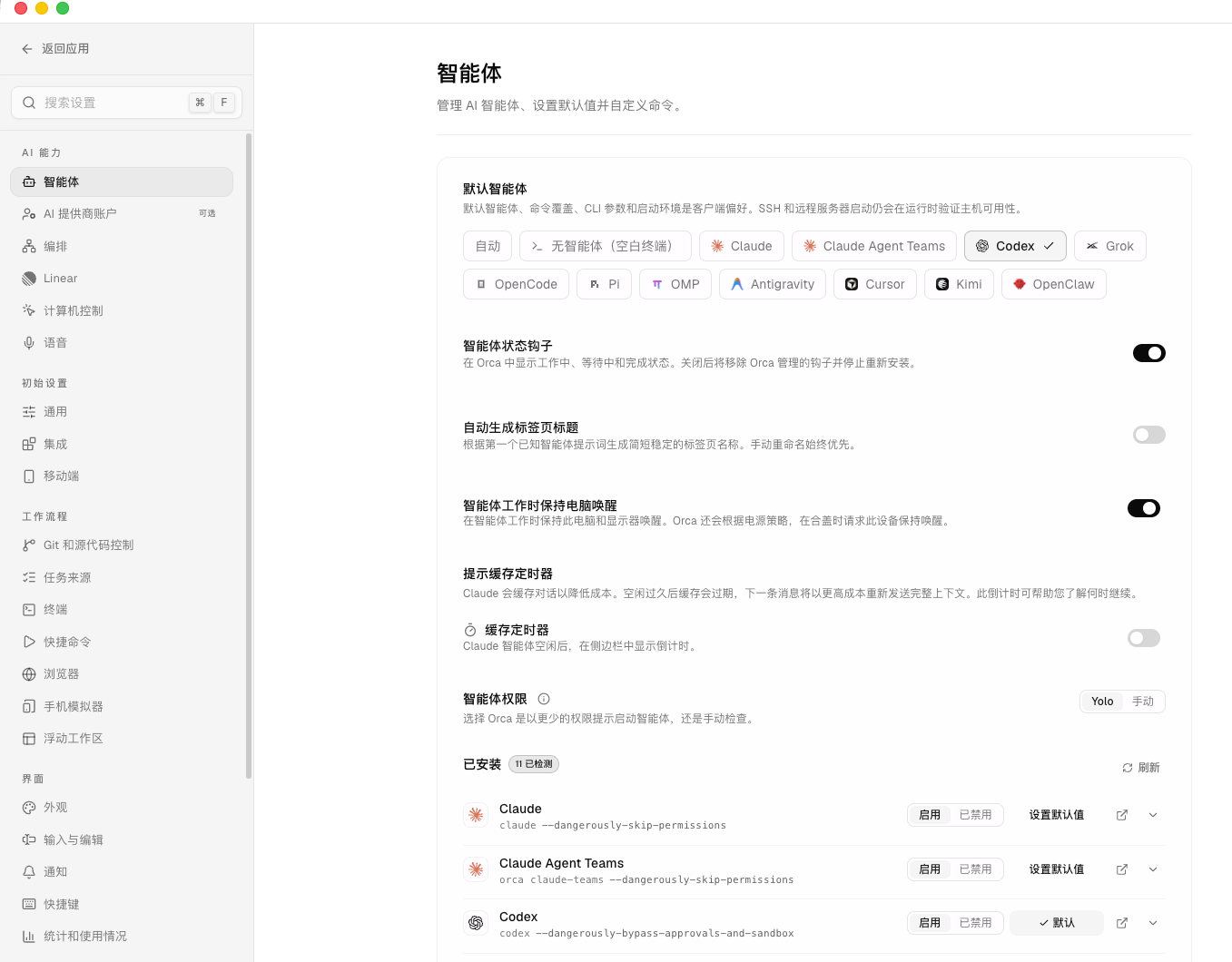Click the terminal icon for 终端
Image resolution: width=1232 pixels, height=962 pixels.
29,610
